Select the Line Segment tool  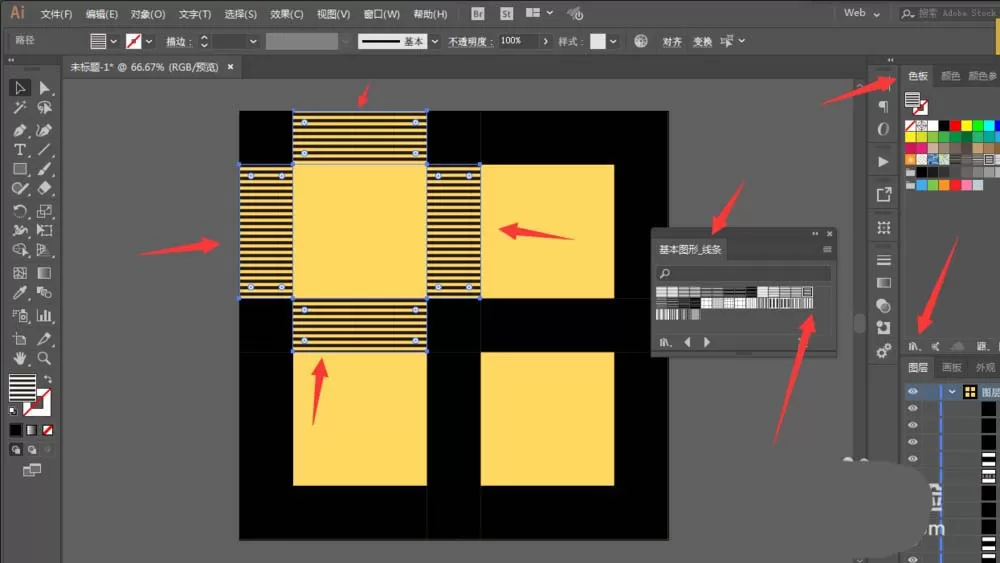44,150
